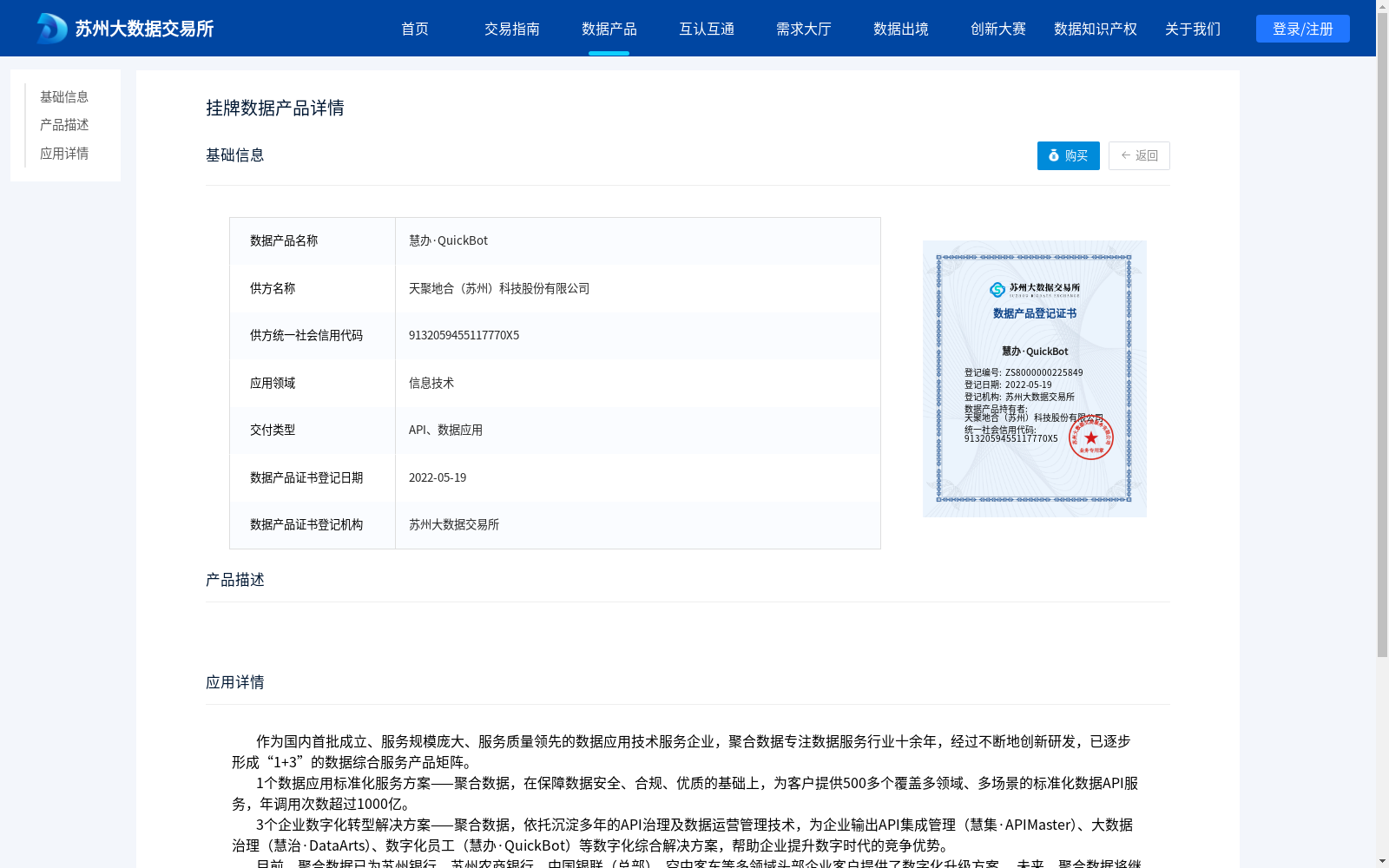Jump to 产品描述 in sidebar
1389x868 pixels.
tap(64, 125)
